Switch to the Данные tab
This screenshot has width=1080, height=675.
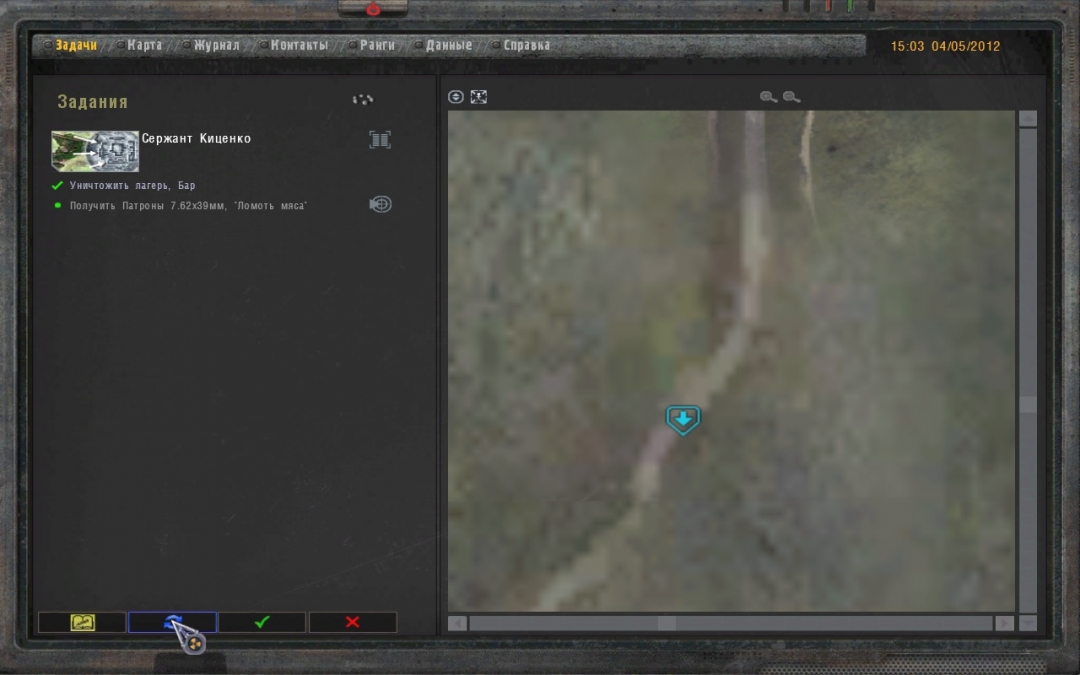pyautogui.click(x=449, y=45)
